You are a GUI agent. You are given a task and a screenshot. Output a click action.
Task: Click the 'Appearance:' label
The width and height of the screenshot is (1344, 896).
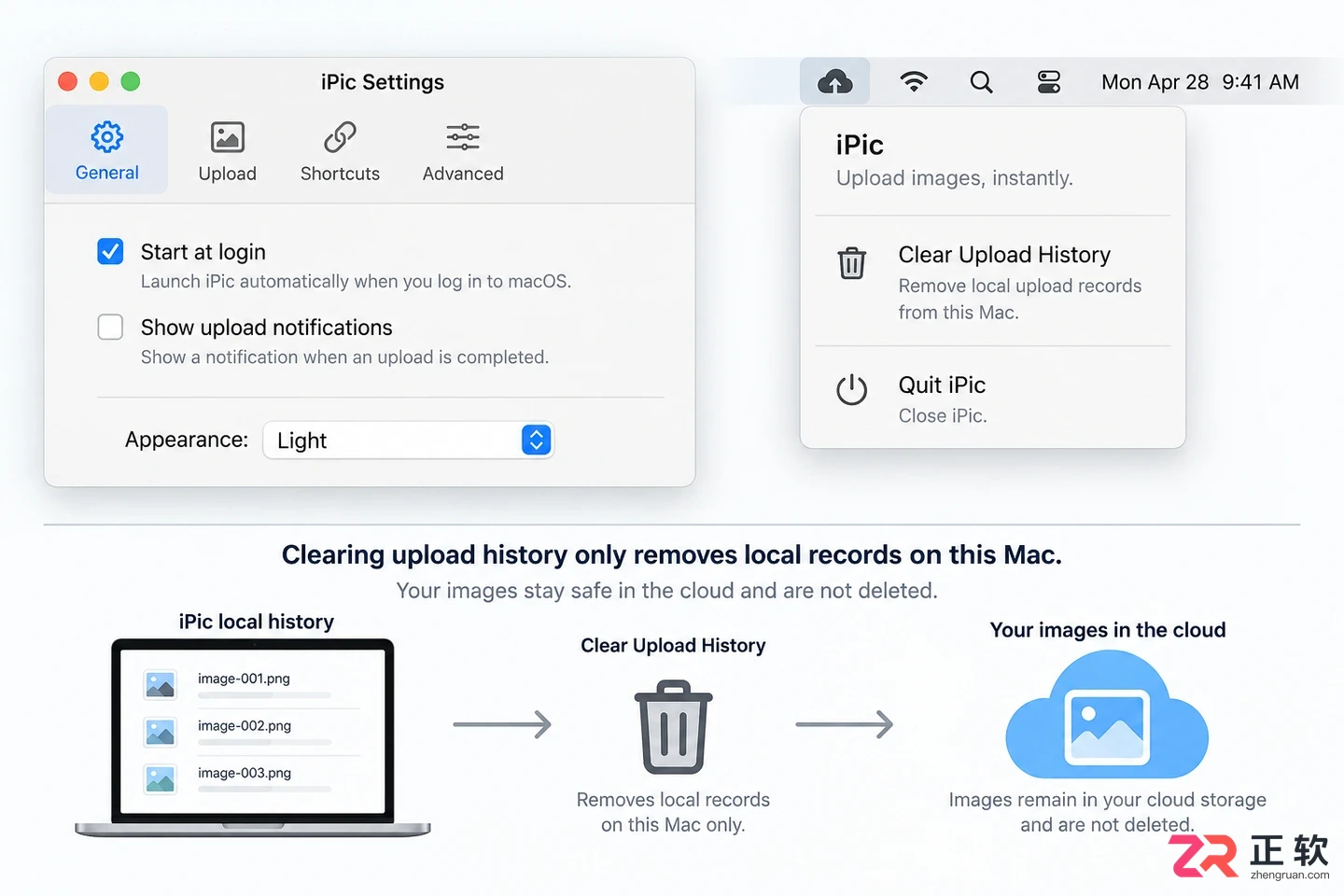[x=187, y=440]
